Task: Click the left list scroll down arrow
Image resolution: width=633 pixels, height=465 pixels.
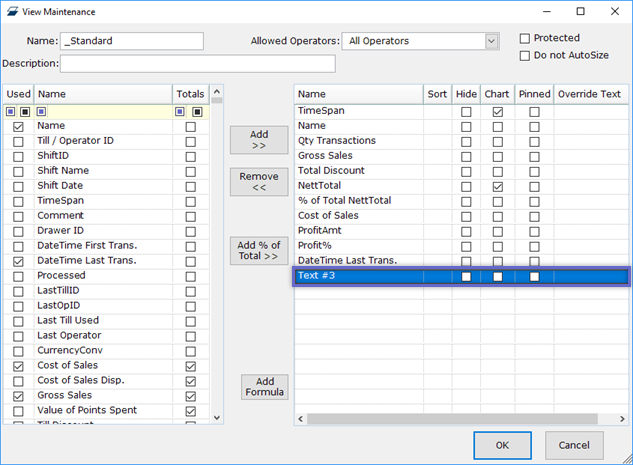Action: [x=217, y=419]
